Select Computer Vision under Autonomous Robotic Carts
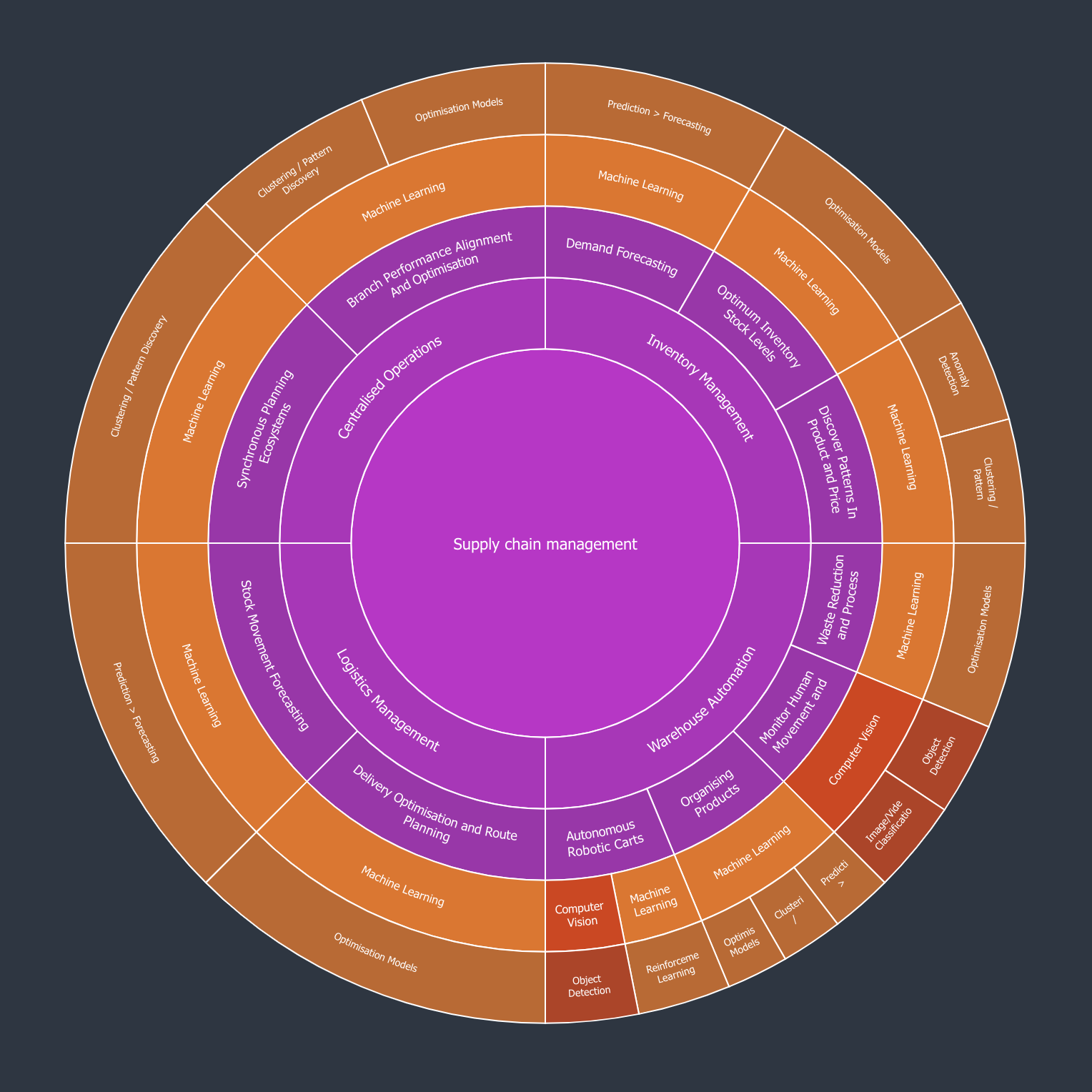 point(581,915)
